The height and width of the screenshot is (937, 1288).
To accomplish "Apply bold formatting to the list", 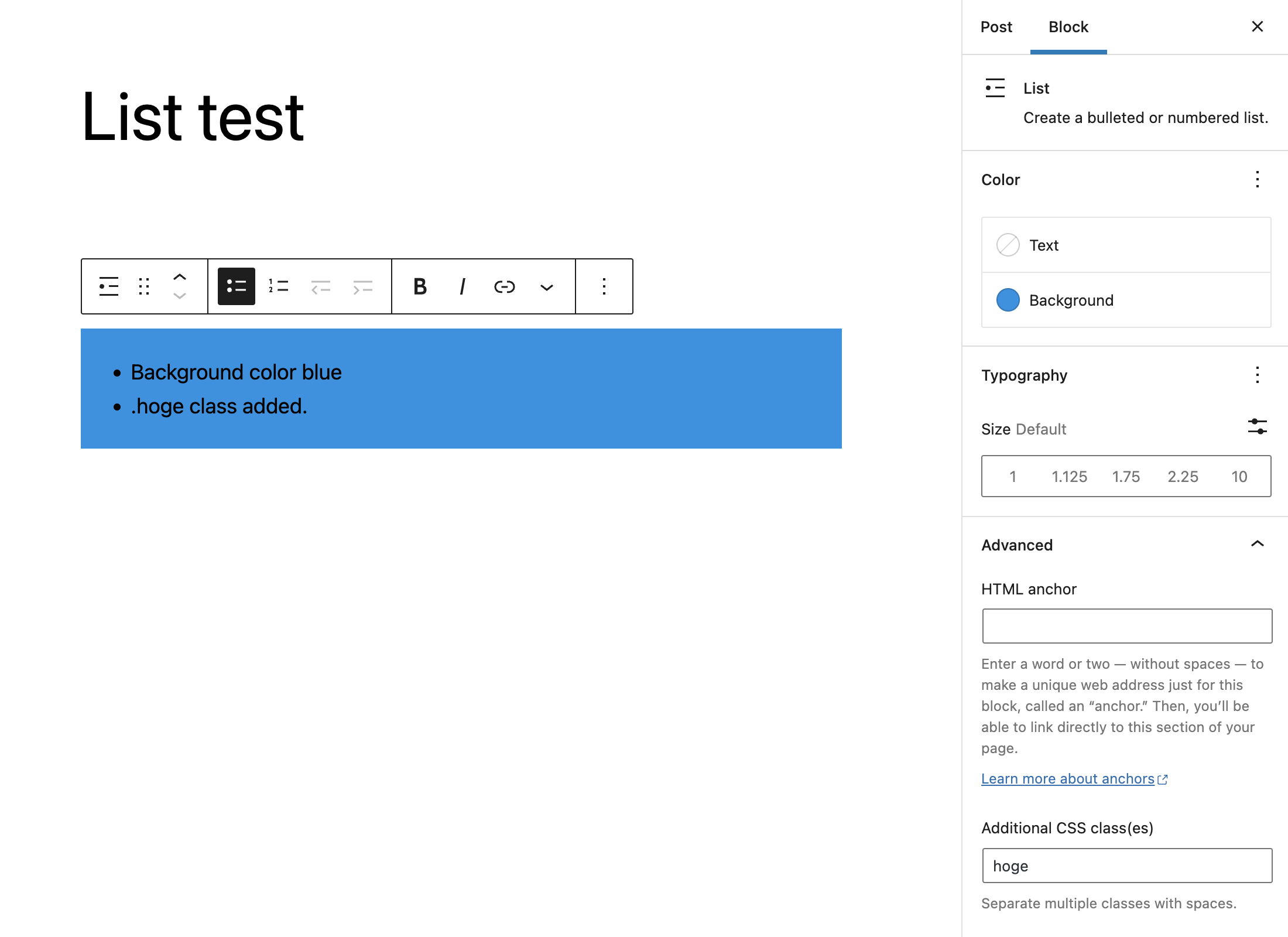I will (420, 286).
